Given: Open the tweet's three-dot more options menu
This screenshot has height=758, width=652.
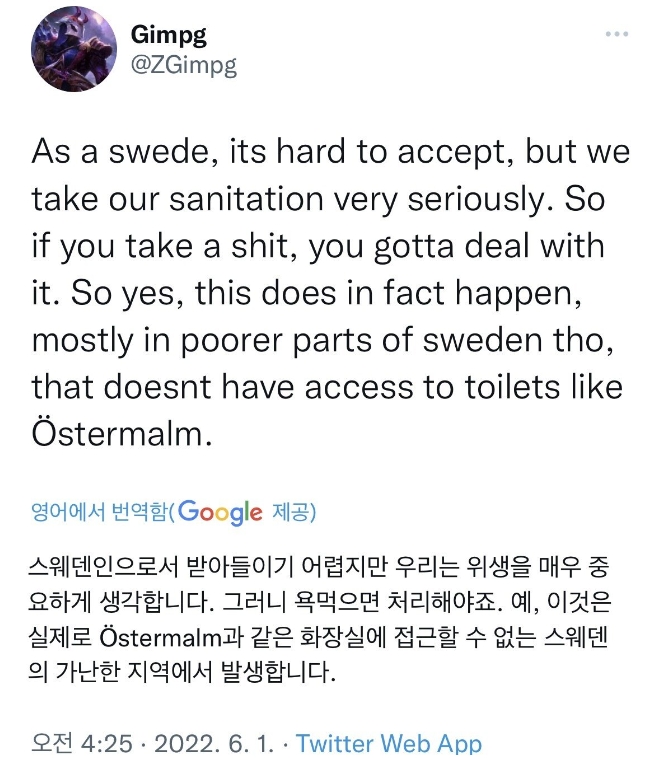Looking at the screenshot, I should coord(616,34).
